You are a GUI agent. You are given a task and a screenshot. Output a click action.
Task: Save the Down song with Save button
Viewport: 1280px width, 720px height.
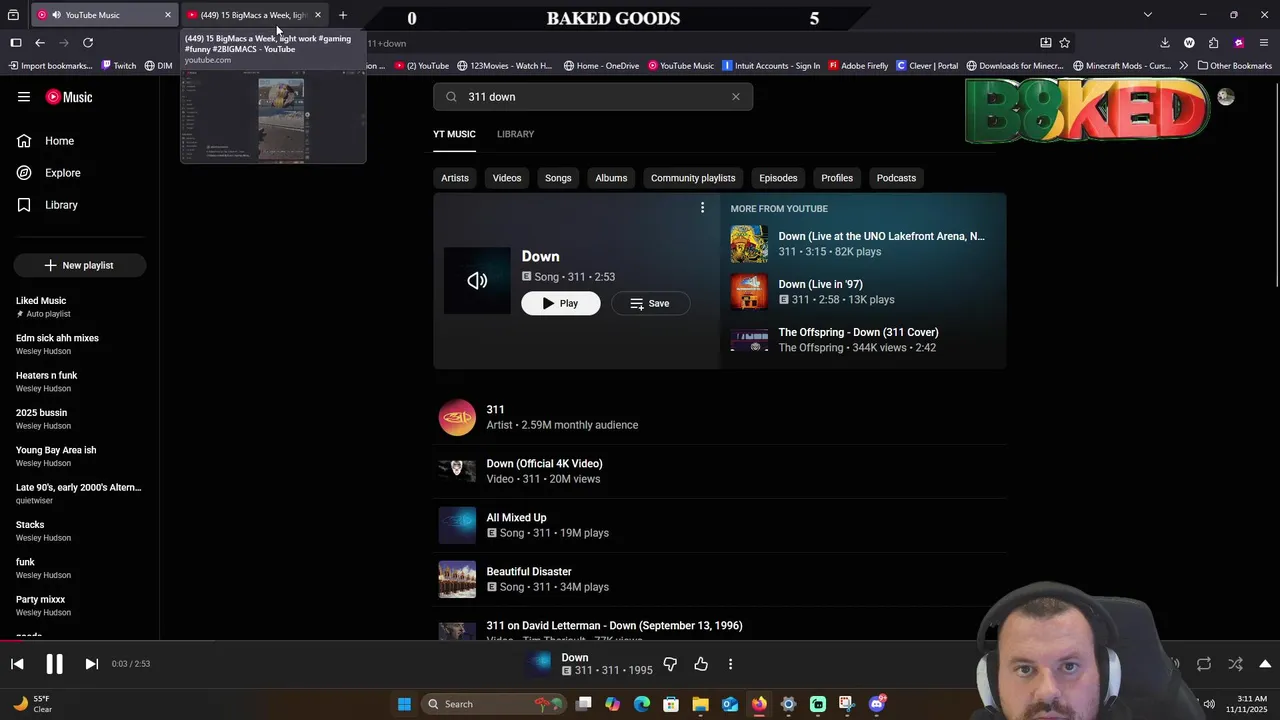pyautogui.click(x=650, y=303)
